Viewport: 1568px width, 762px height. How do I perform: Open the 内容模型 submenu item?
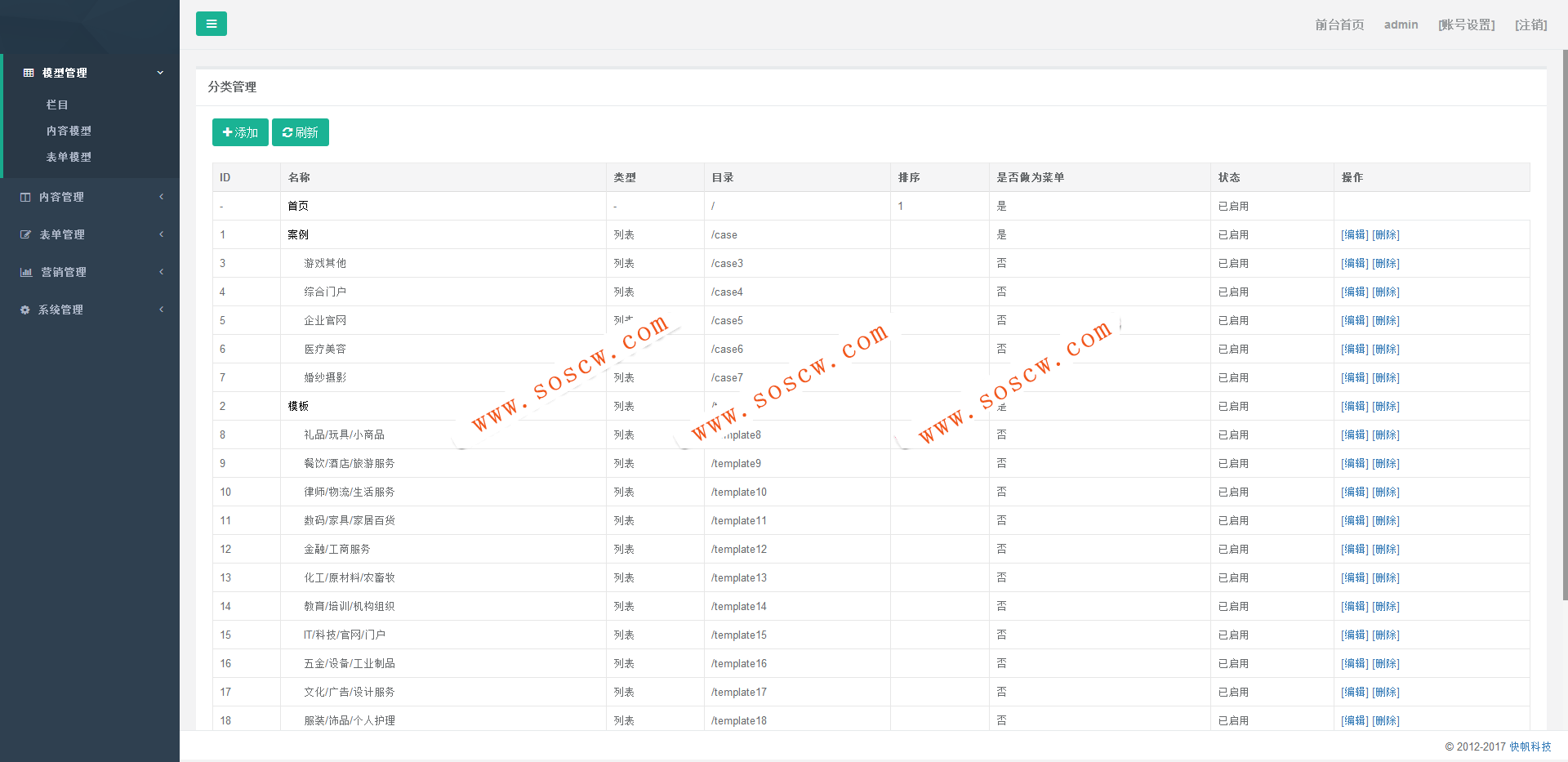click(69, 131)
